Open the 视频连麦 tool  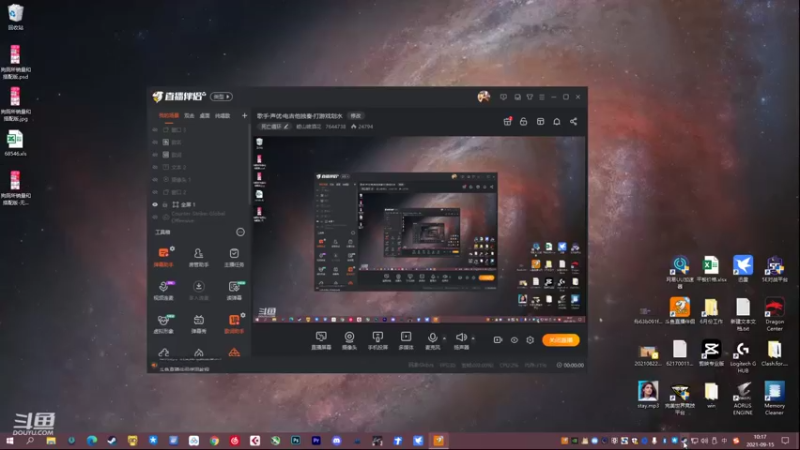point(163,290)
